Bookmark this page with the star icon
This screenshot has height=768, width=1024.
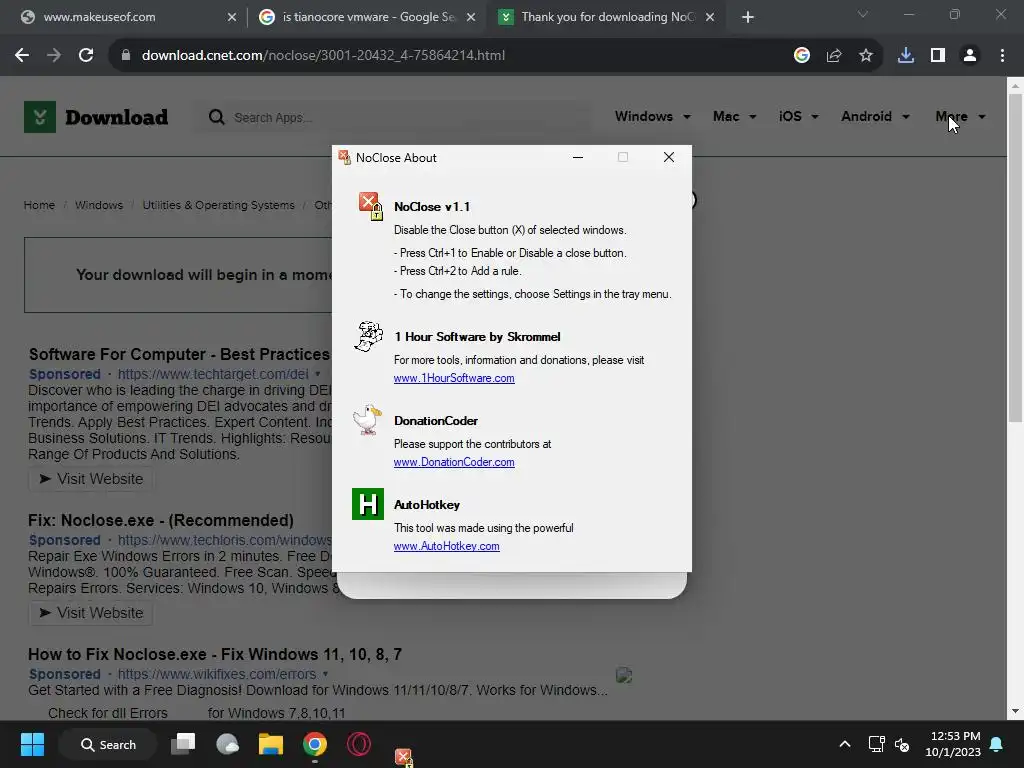click(866, 56)
